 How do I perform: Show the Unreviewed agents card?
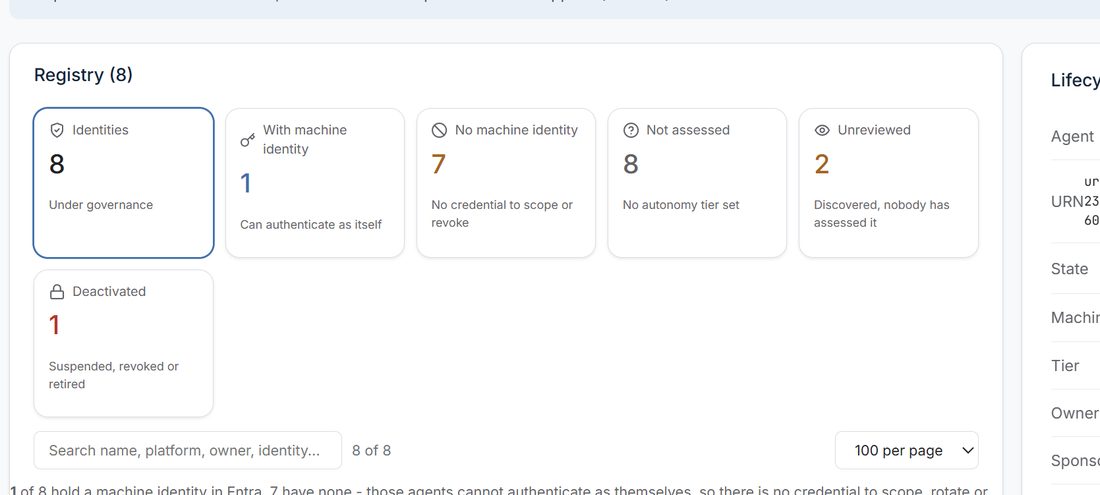pyautogui.click(x=889, y=183)
